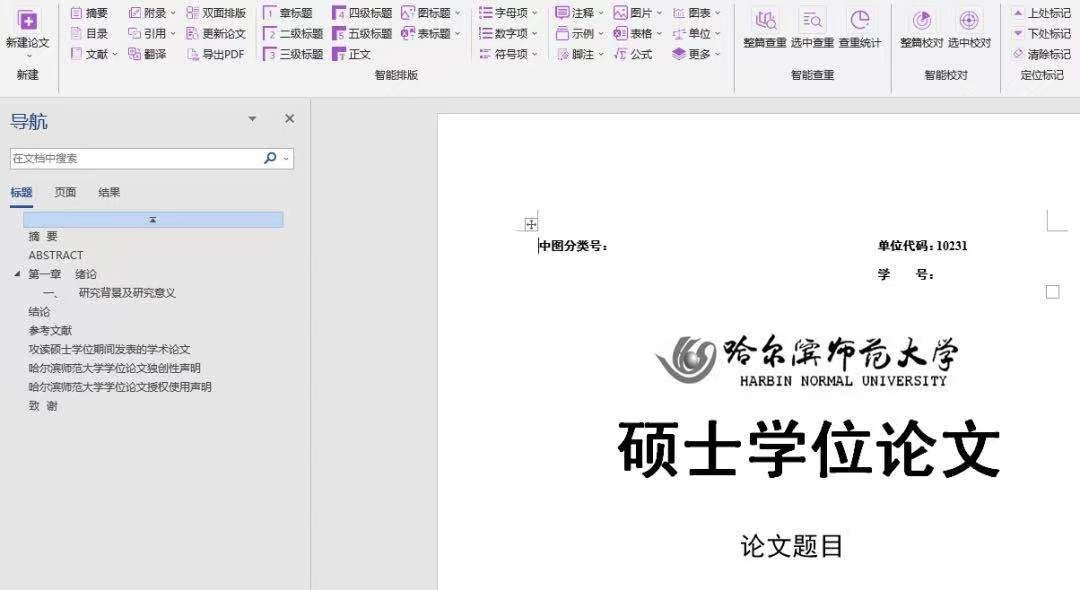This screenshot has height=590, width=1080.
Task: Open navigation pane options dropdown arrow
Action: pyautogui.click(x=252, y=119)
